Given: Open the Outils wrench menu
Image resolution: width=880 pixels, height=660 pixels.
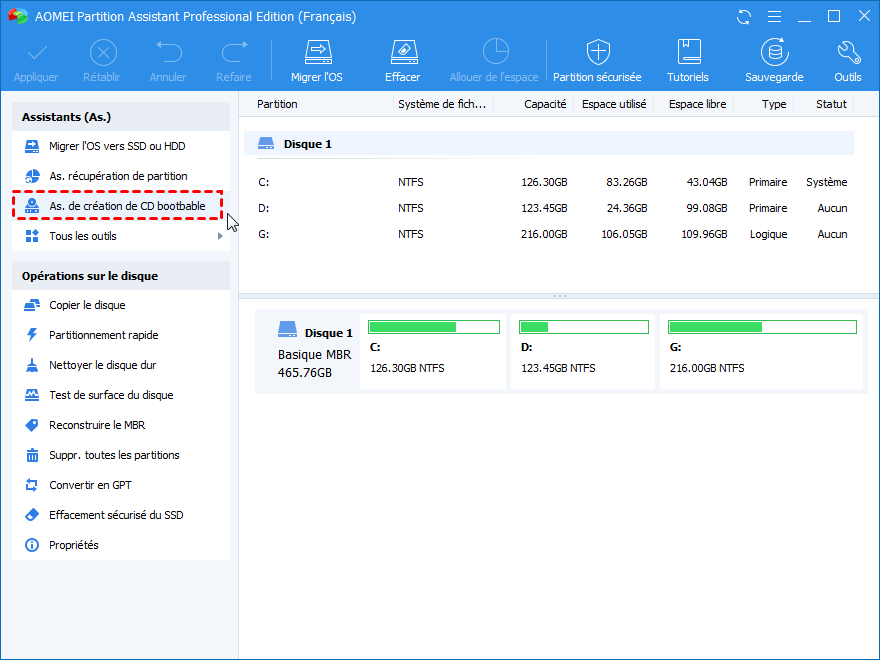Looking at the screenshot, I should [847, 61].
